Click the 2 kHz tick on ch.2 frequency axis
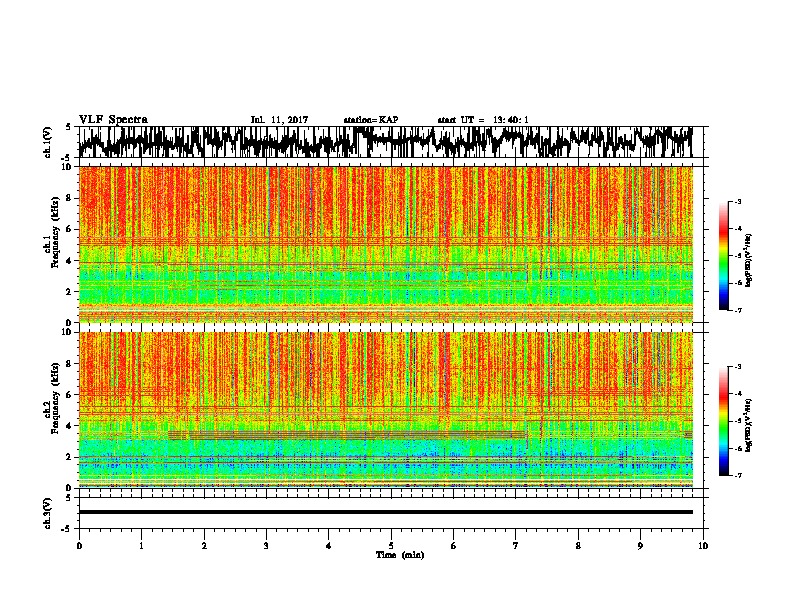This screenshot has height=612, width=792. (x=70, y=457)
